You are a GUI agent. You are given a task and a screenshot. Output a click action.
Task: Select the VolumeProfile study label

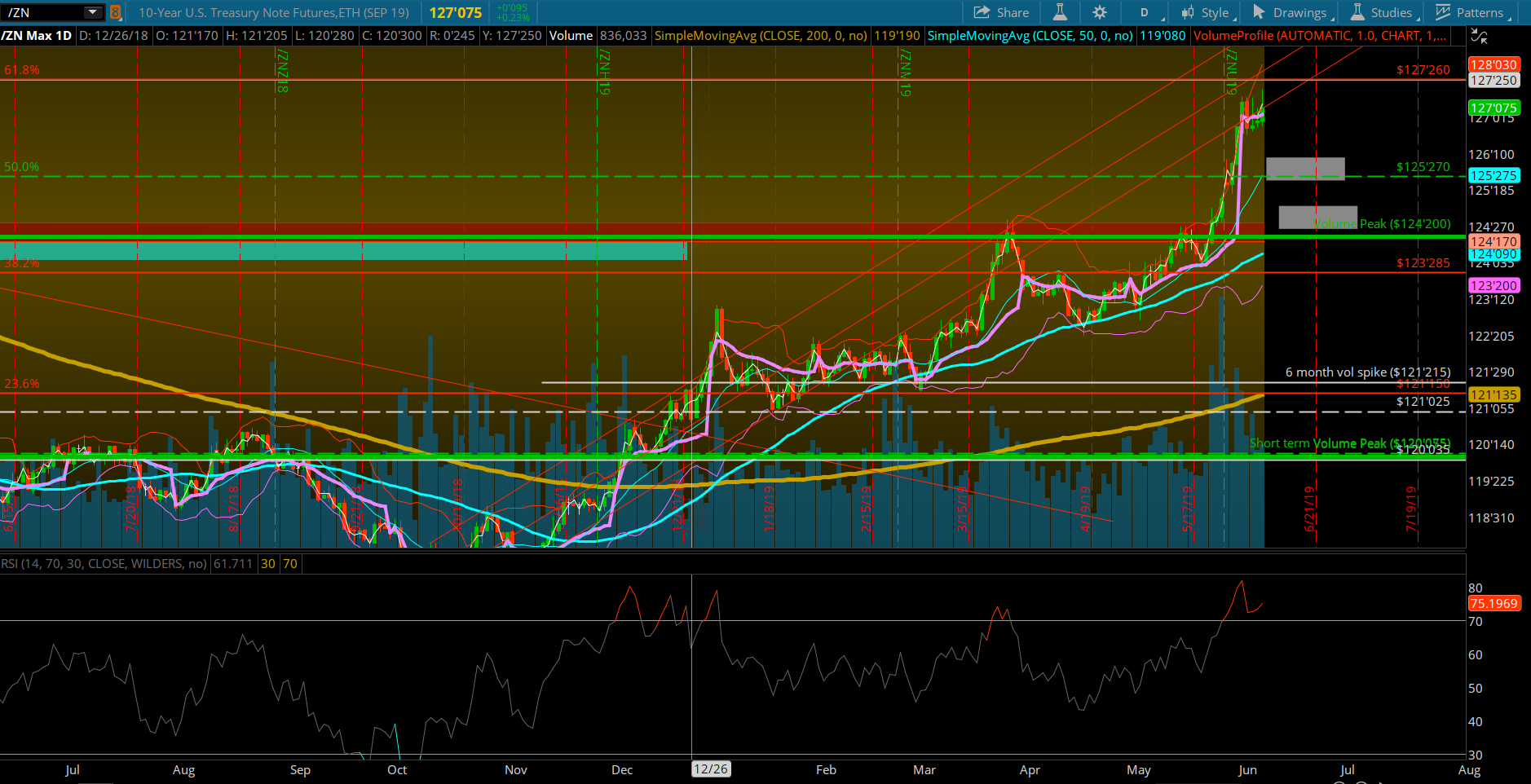(1320, 36)
